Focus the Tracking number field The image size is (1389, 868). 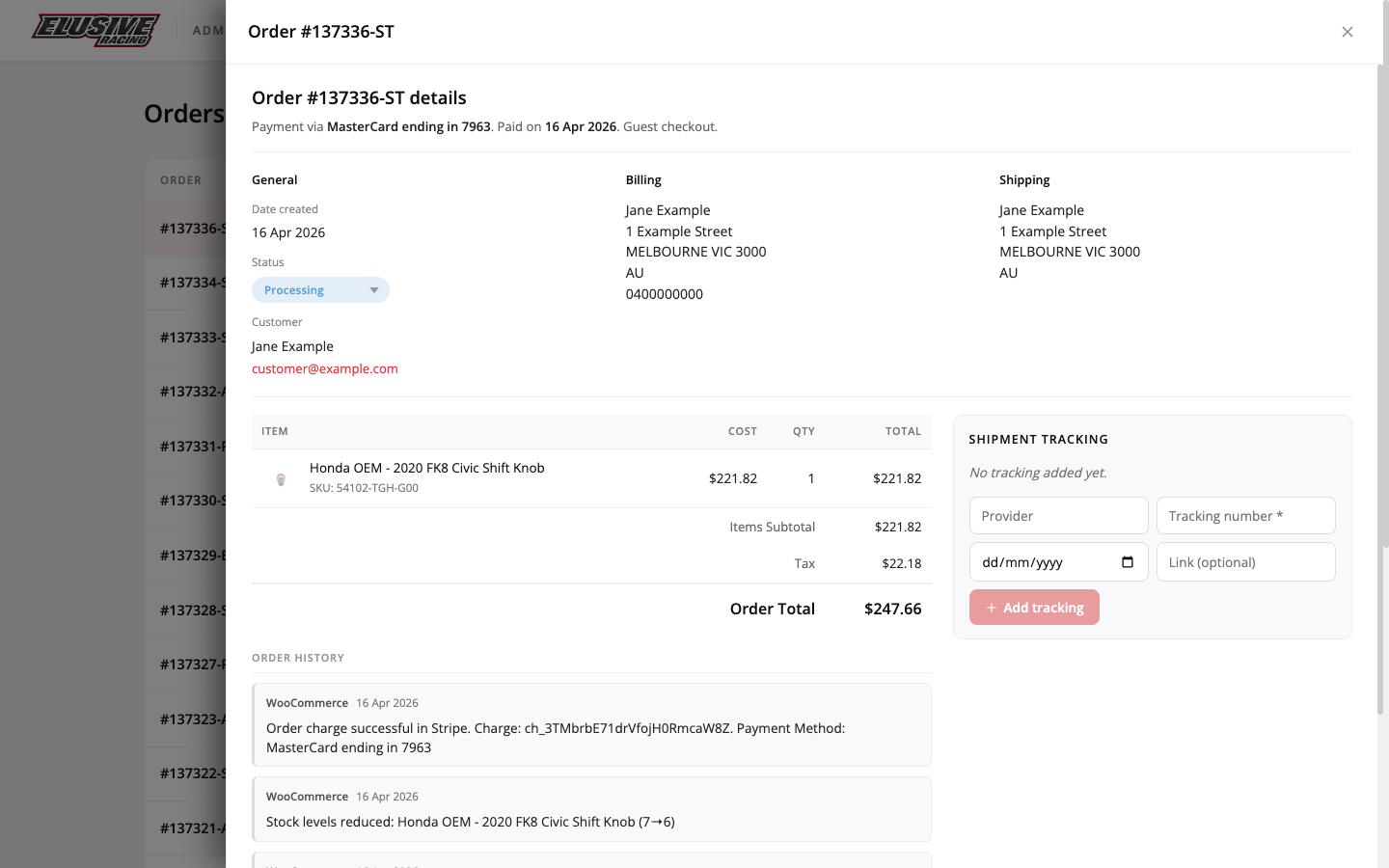1245,516
